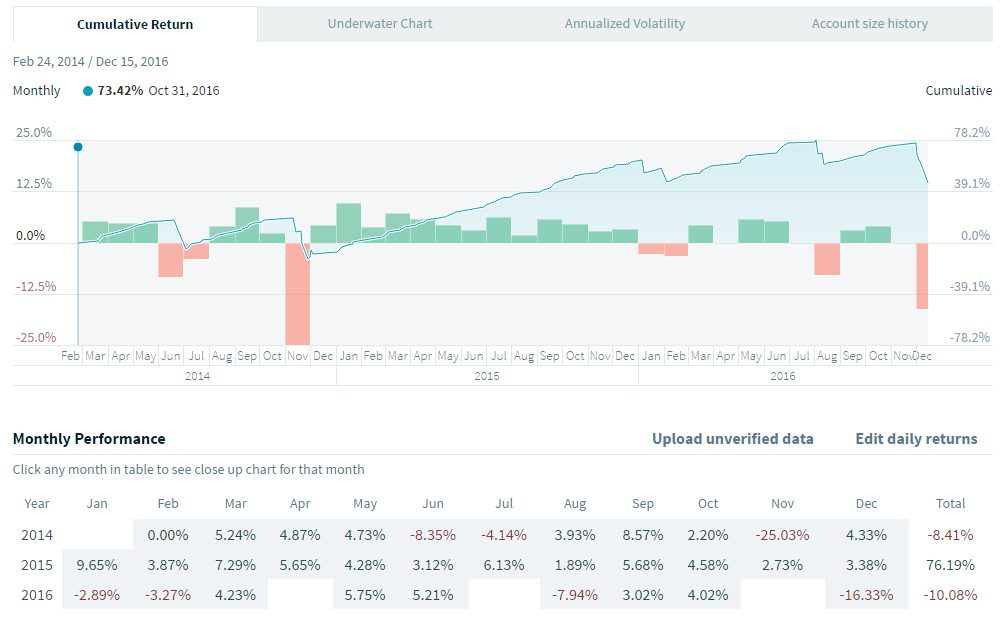Click the 2015 year label on timeline
Viewport: 1006px width, 617px height.
[487, 376]
